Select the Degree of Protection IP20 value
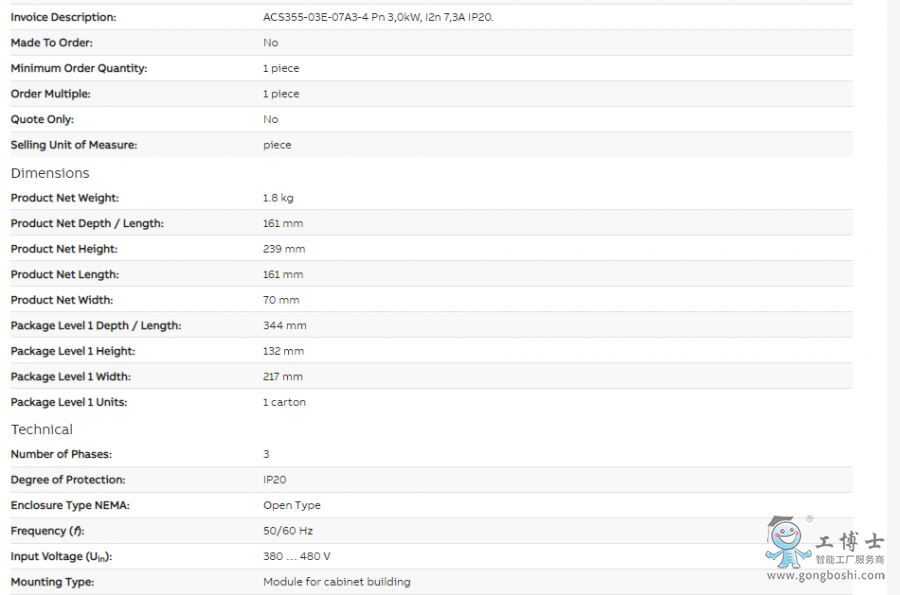 (274, 480)
